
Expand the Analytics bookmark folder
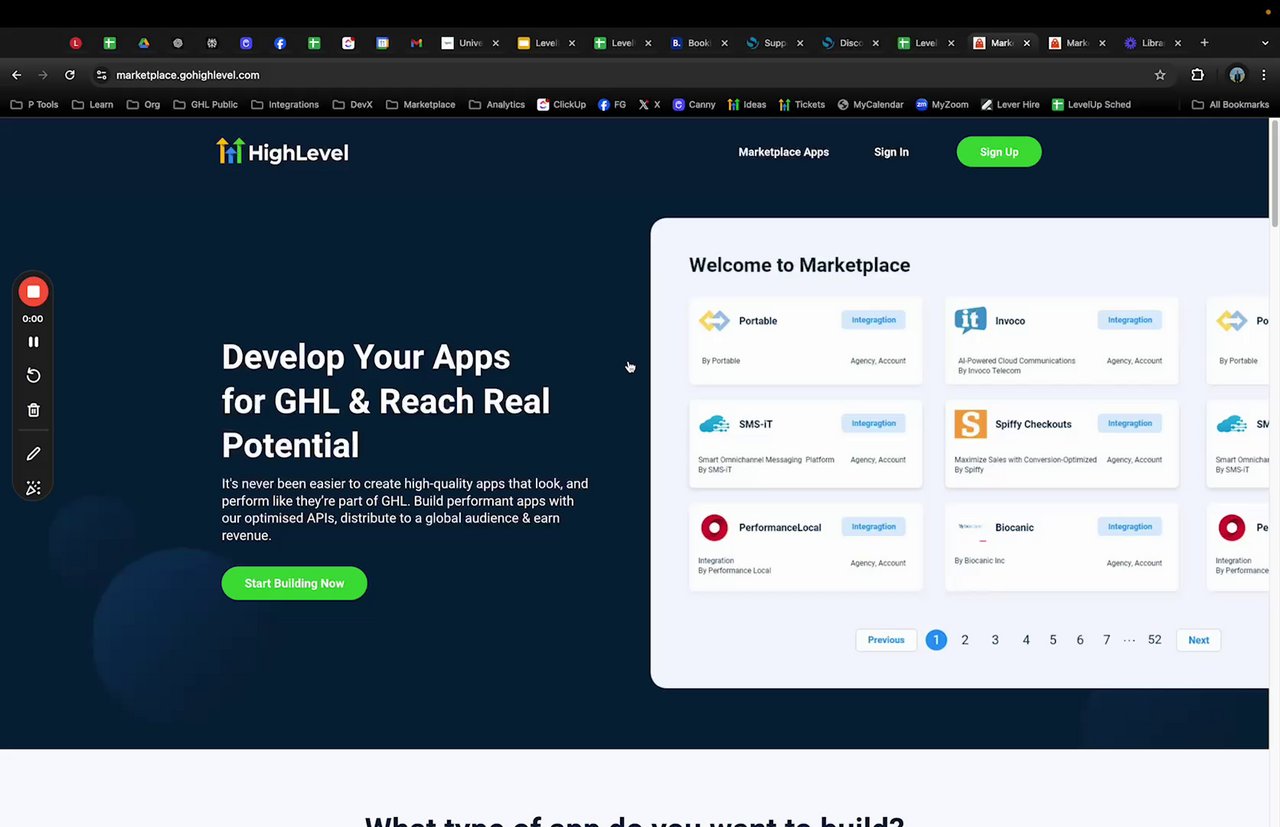coord(497,104)
